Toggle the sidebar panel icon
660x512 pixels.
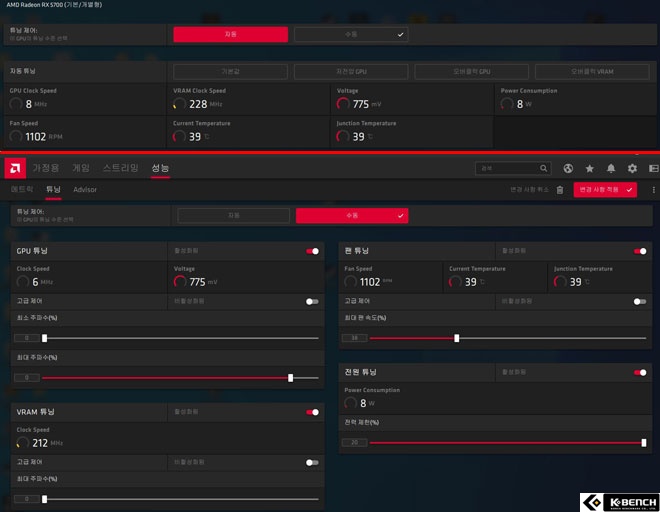654,168
